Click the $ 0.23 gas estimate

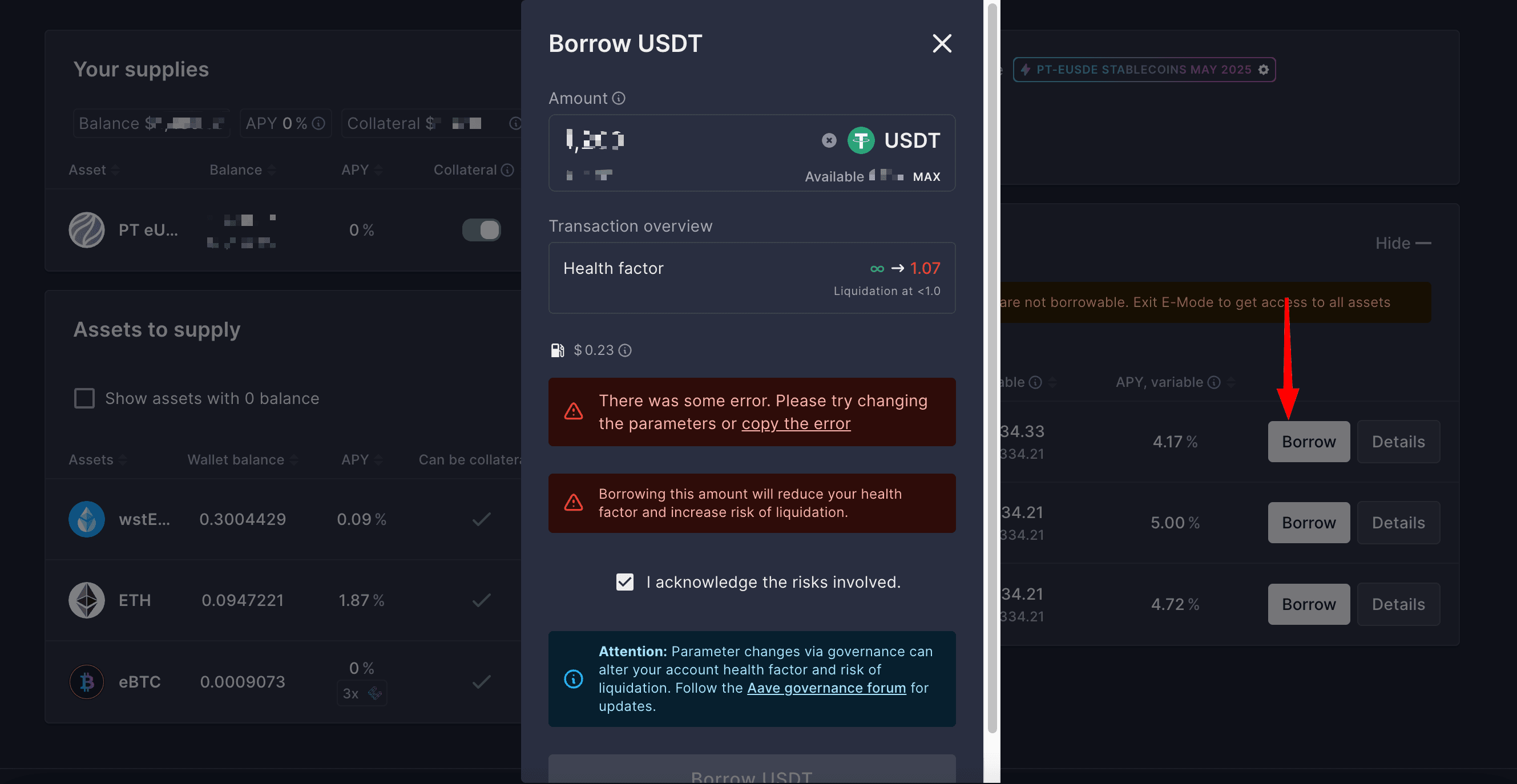click(x=594, y=351)
